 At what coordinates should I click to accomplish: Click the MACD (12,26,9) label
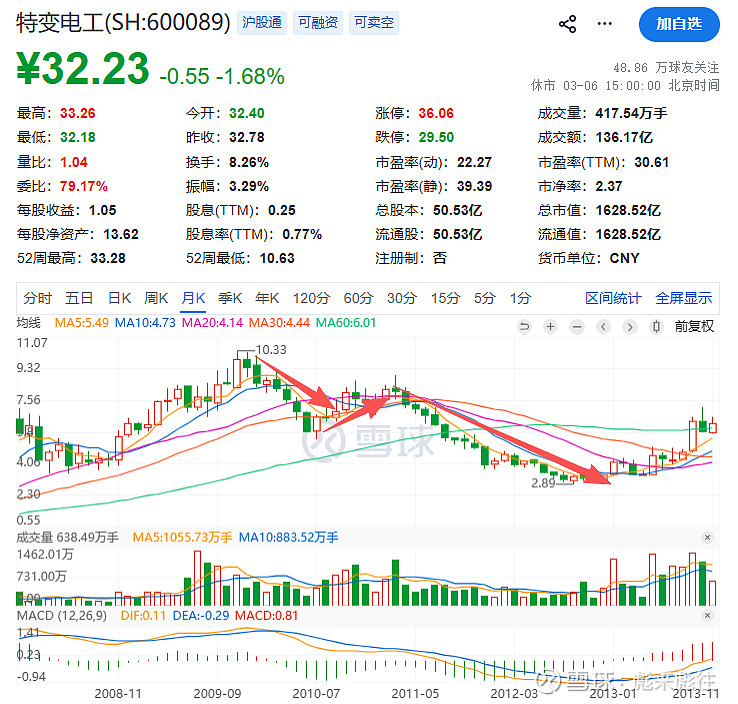click(x=62, y=616)
